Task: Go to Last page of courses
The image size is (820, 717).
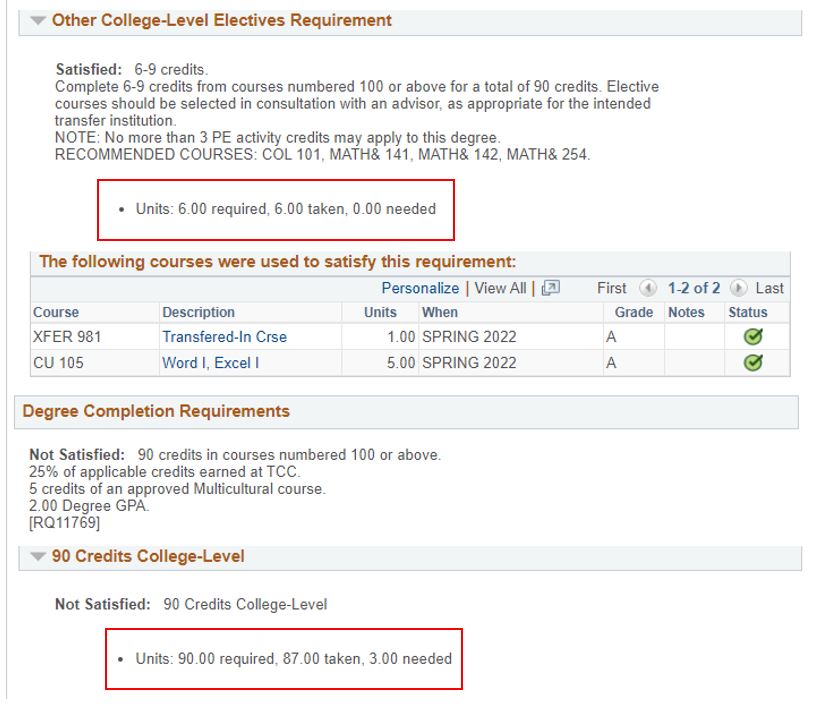Action: click(769, 288)
